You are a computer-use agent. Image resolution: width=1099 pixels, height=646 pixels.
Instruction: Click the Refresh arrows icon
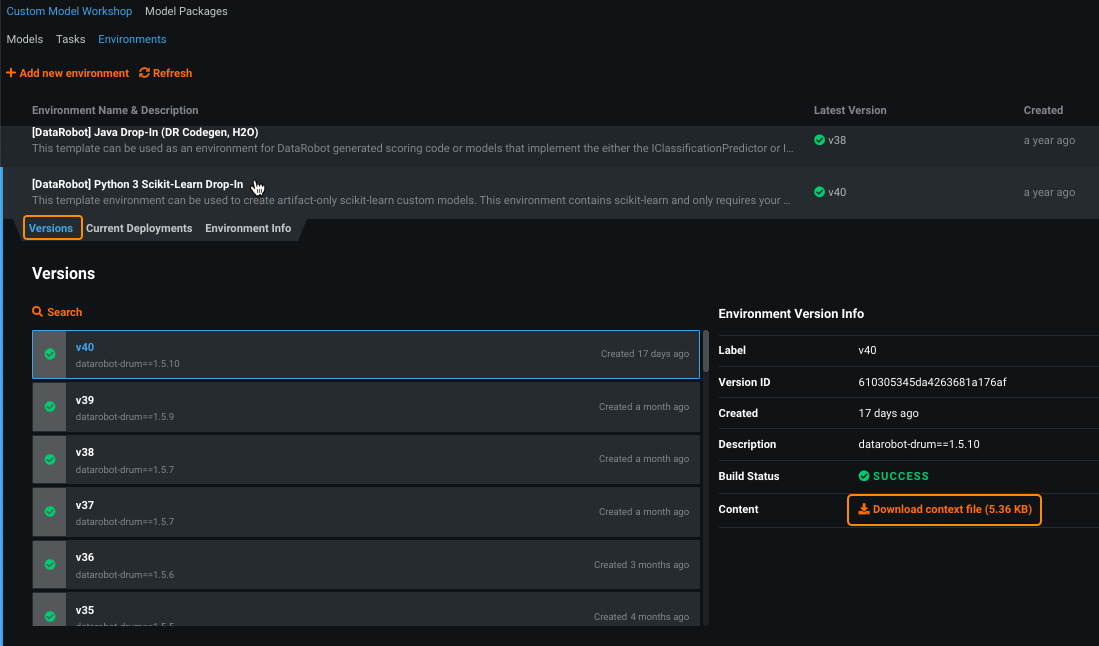click(x=145, y=73)
